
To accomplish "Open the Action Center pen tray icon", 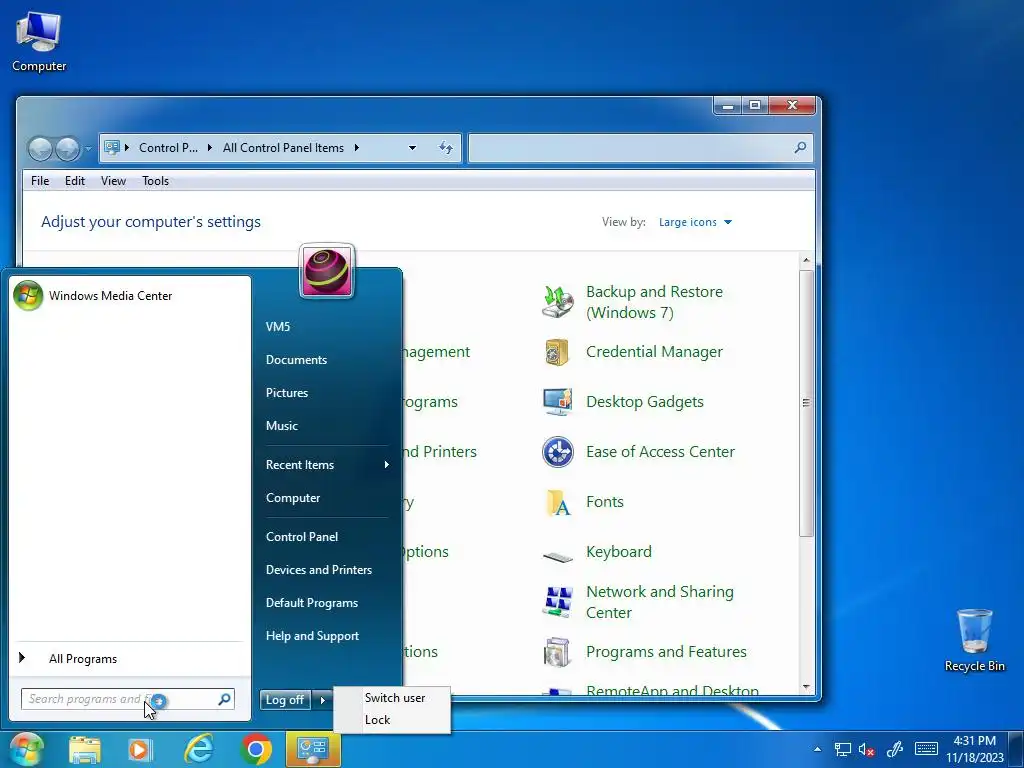I will (895, 750).
